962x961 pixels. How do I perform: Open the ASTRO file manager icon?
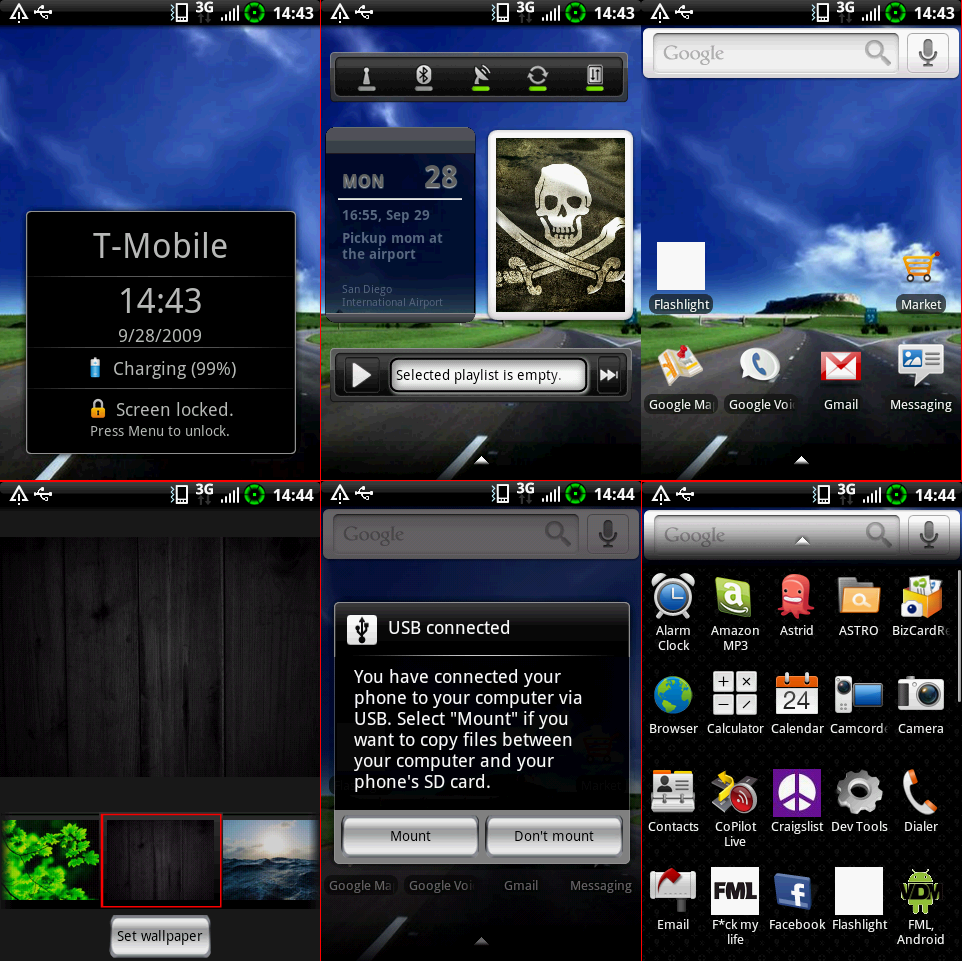(858, 604)
